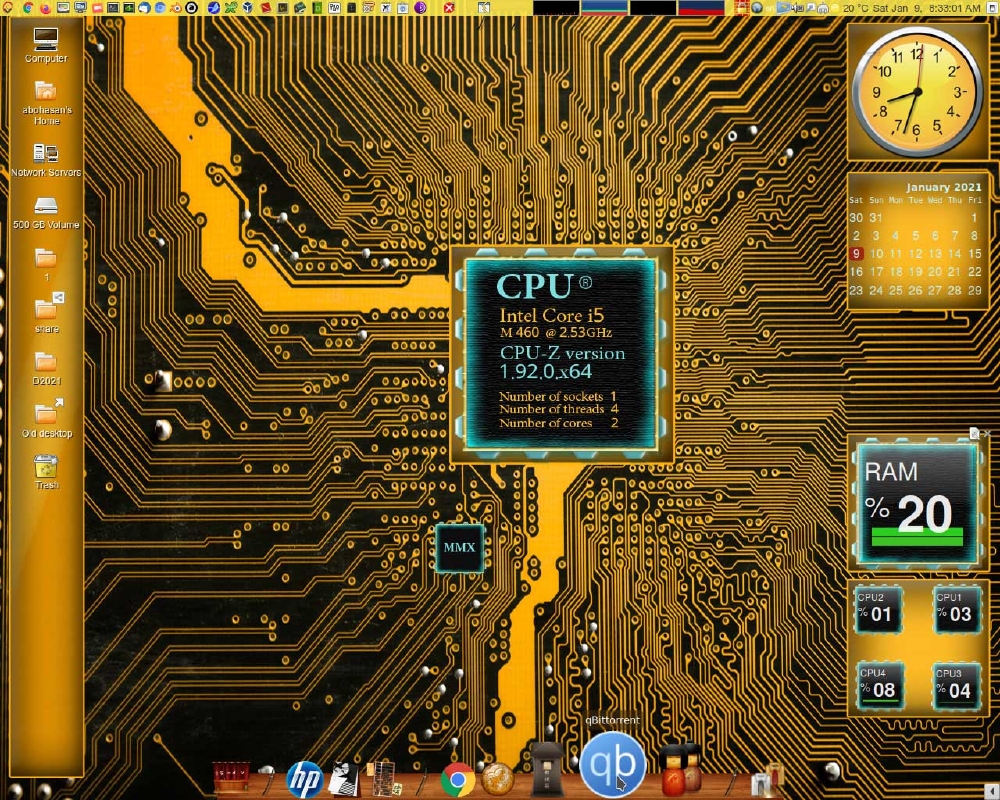This screenshot has height=800, width=1000.
Task: Open abohasan's Home folder
Action: [x=47, y=102]
